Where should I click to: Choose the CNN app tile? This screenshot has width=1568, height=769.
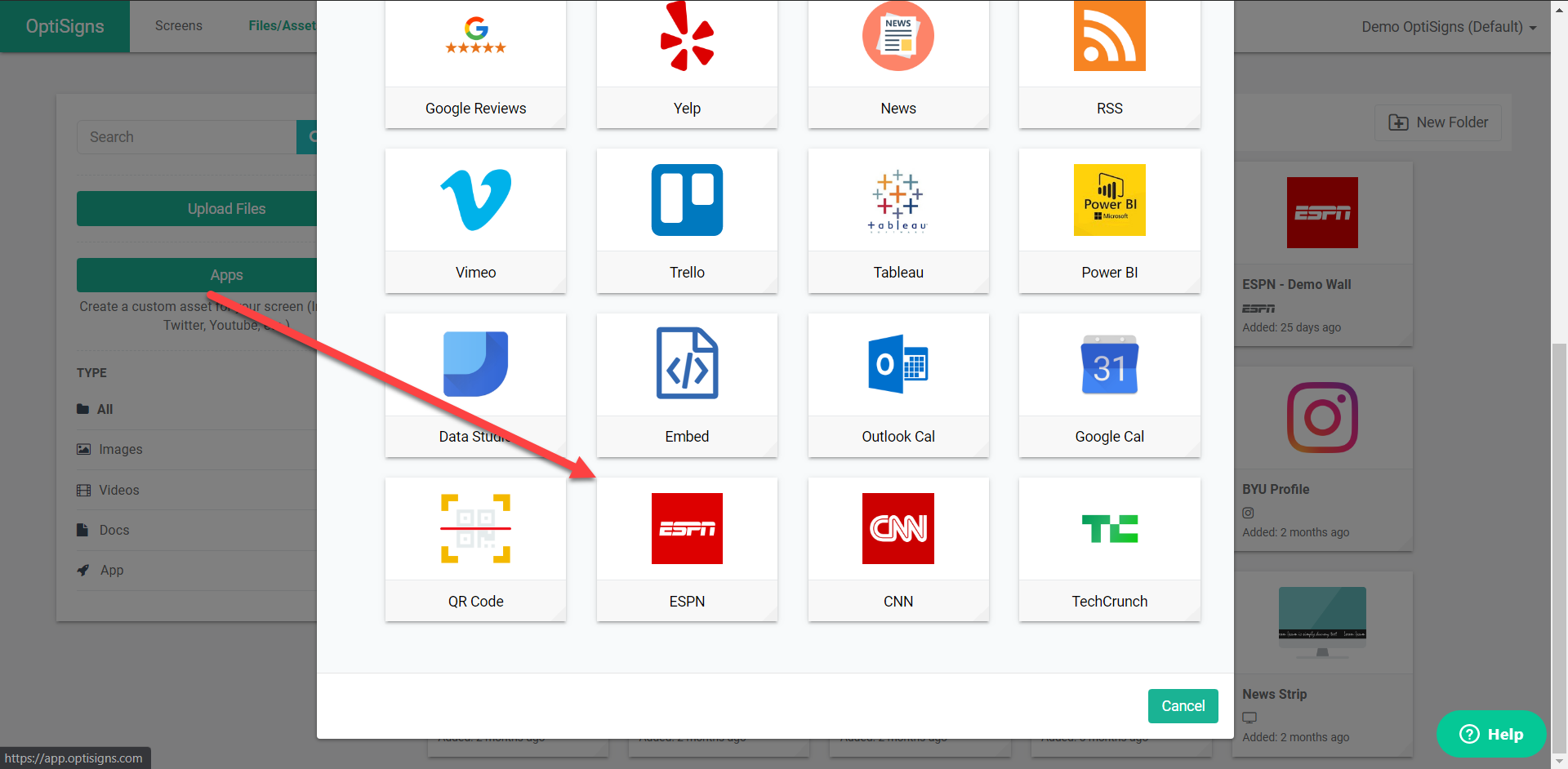[898, 549]
